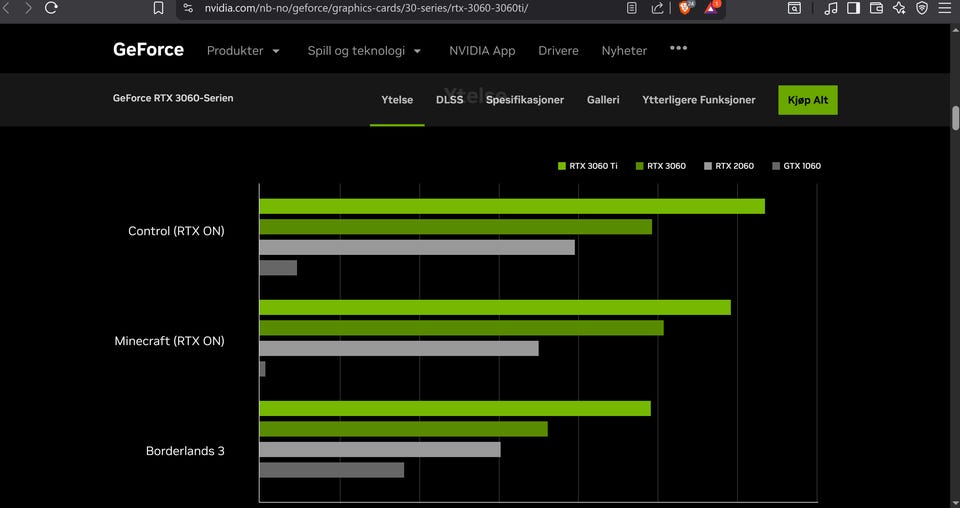Open the Leo AI sparkle icon
This screenshot has width=960, height=508.
click(899, 8)
